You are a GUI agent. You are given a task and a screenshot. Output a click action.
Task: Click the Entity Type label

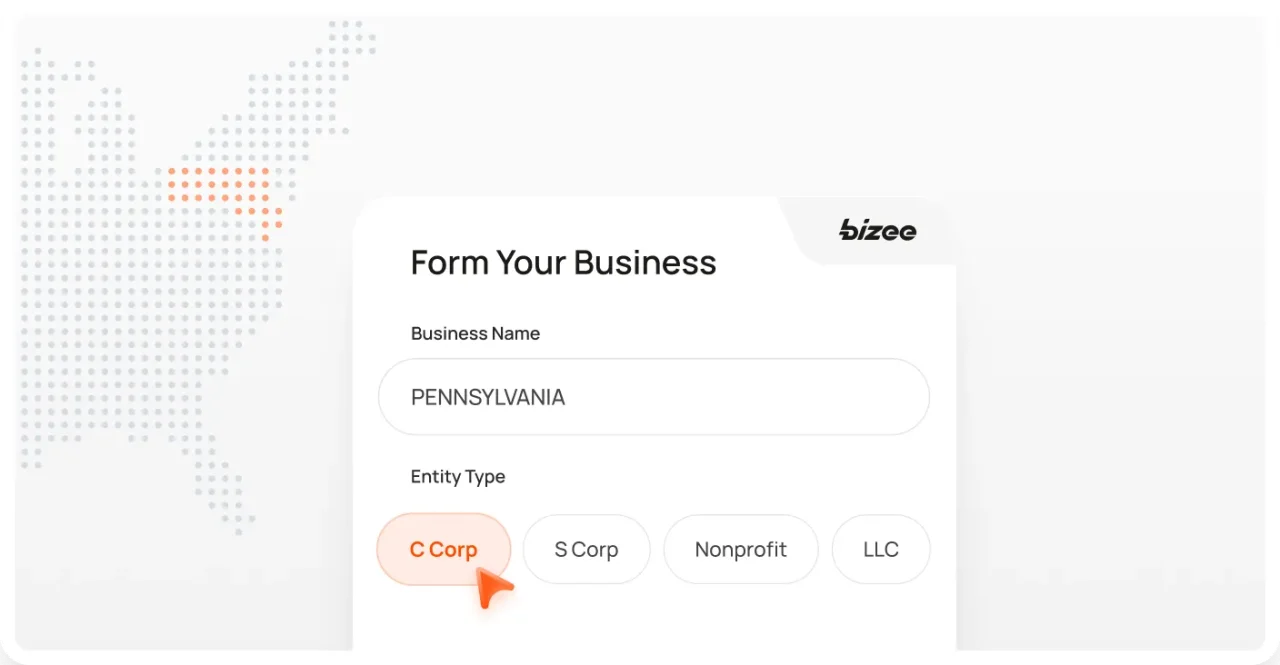point(457,476)
